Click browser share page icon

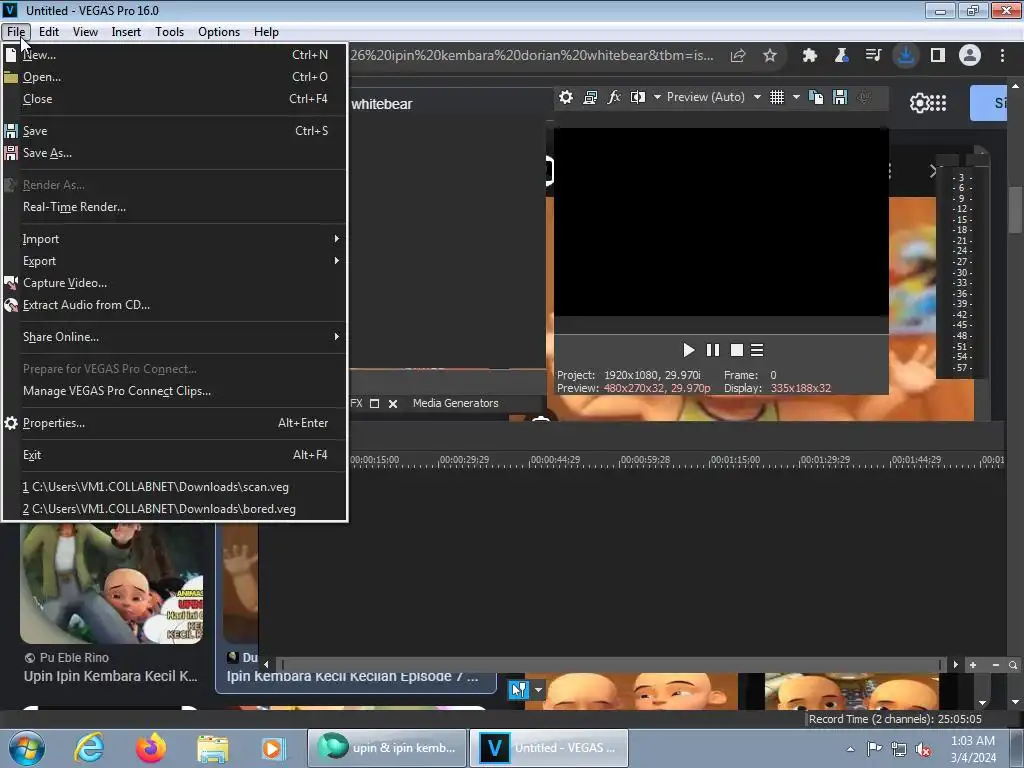[x=738, y=56]
